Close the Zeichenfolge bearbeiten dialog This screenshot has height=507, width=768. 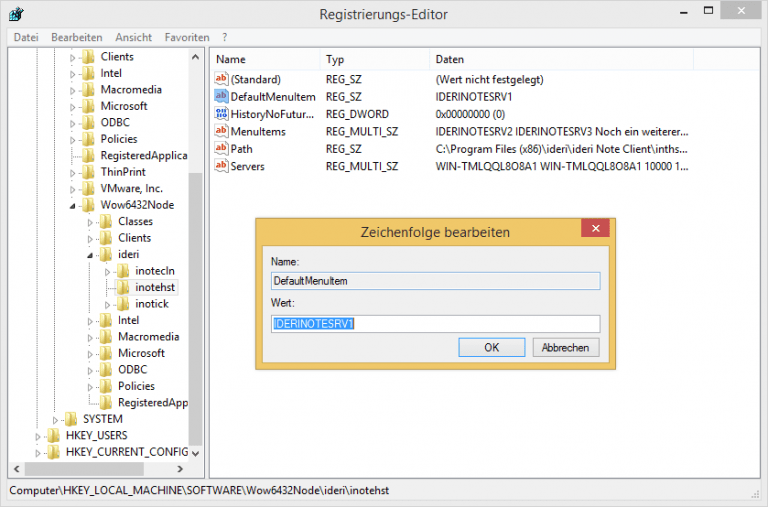click(x=595, y=228)
